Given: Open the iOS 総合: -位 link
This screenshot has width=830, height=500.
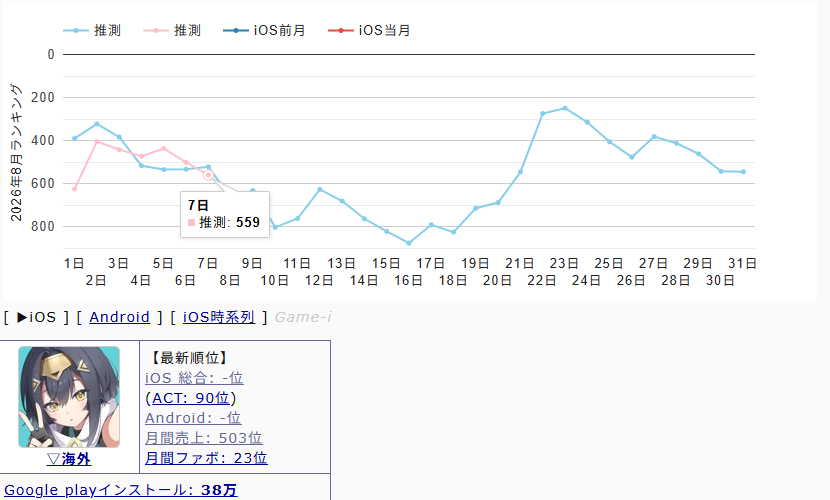Looking at the screenshot, I should pyautogui.click(x=194, y=378).
